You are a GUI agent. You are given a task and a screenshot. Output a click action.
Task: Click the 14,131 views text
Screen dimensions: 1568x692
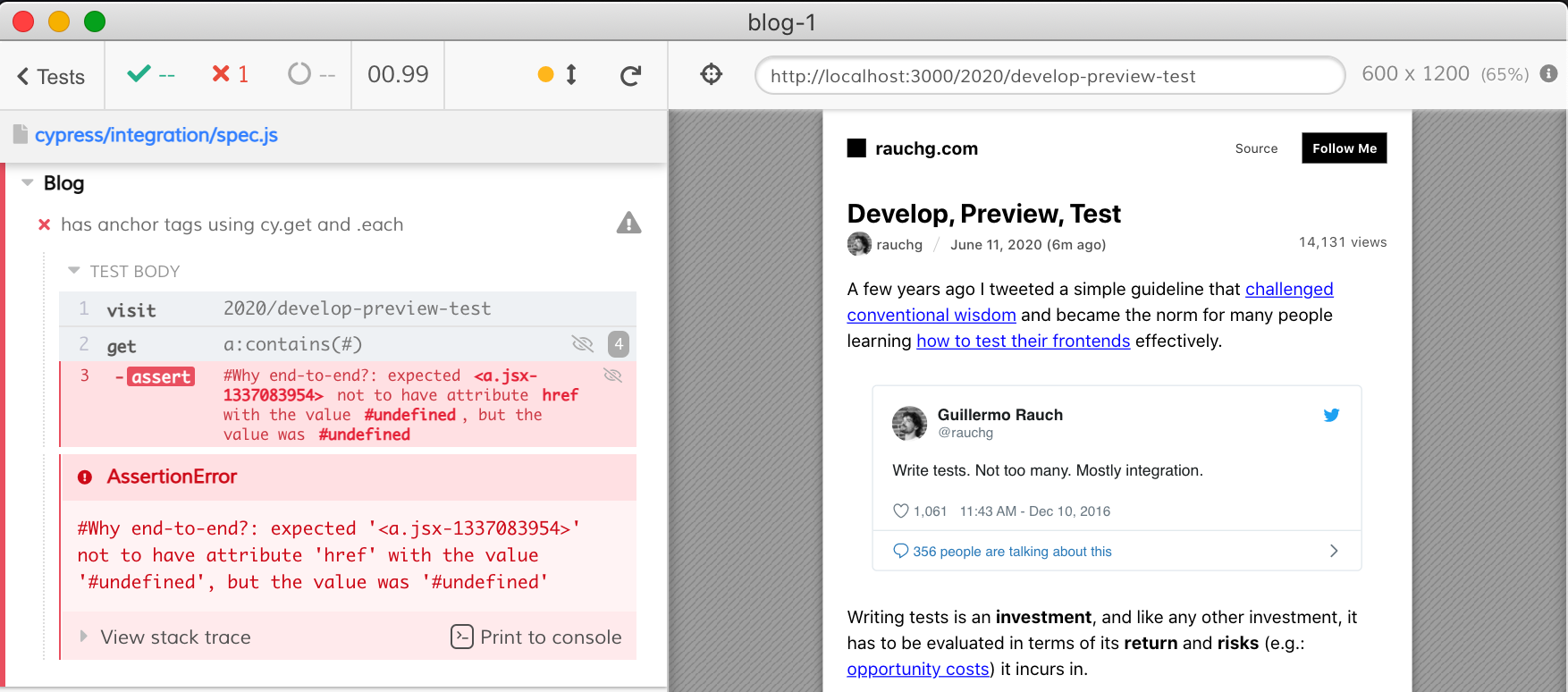coord(1343,242)
